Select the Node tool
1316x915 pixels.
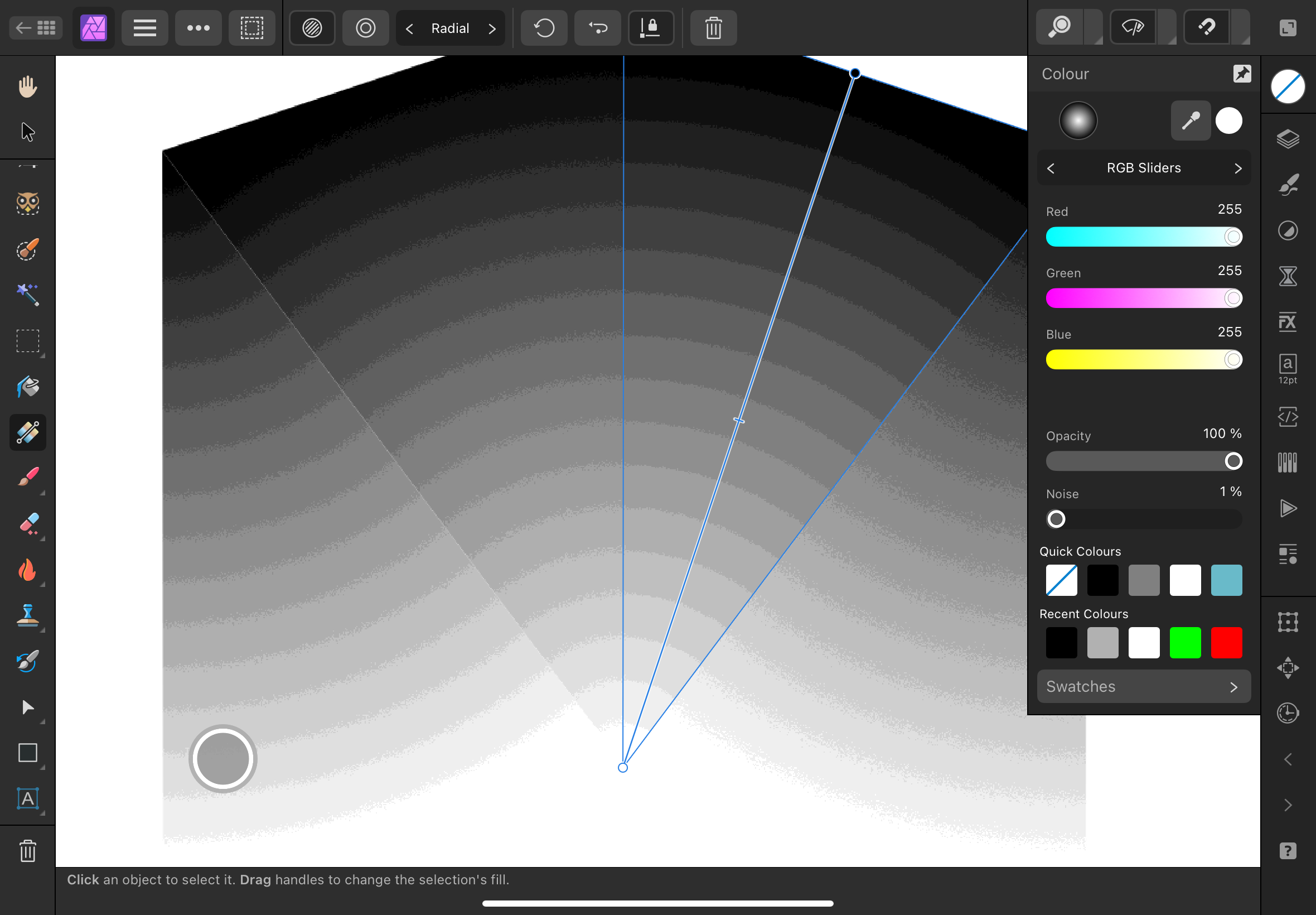click(27, 707)
